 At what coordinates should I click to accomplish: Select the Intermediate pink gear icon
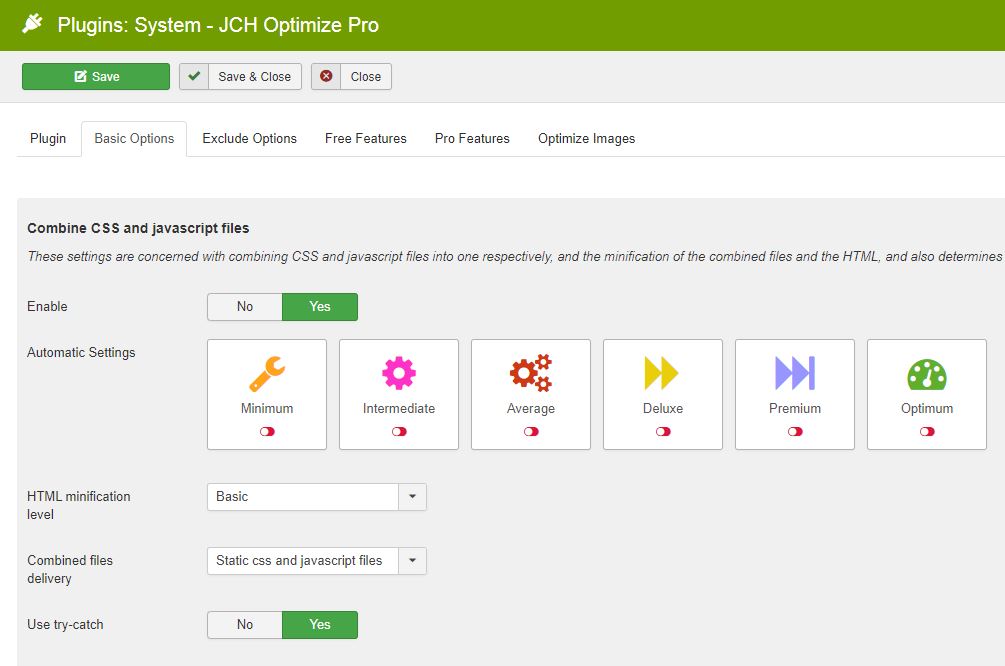point(399,373)
